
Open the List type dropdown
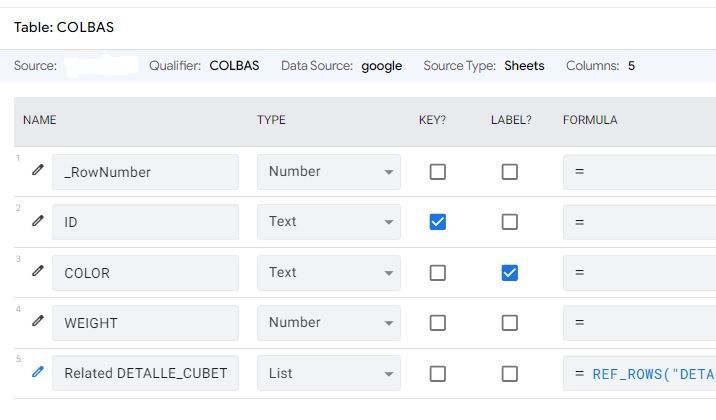coord(329,373)
